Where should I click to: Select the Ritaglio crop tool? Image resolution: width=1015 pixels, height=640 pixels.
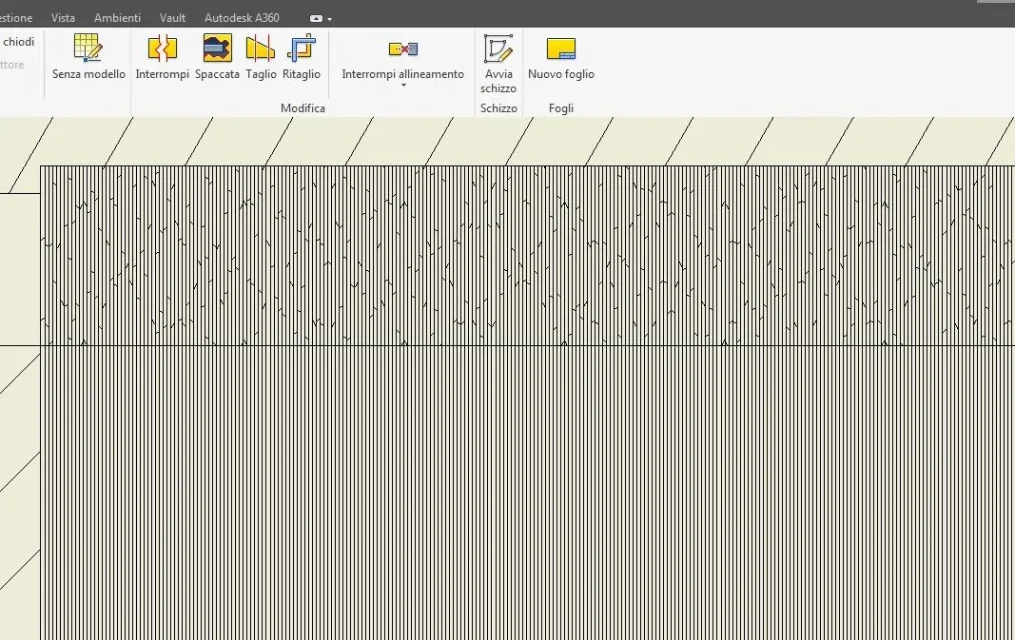click(x=301, y=48)
